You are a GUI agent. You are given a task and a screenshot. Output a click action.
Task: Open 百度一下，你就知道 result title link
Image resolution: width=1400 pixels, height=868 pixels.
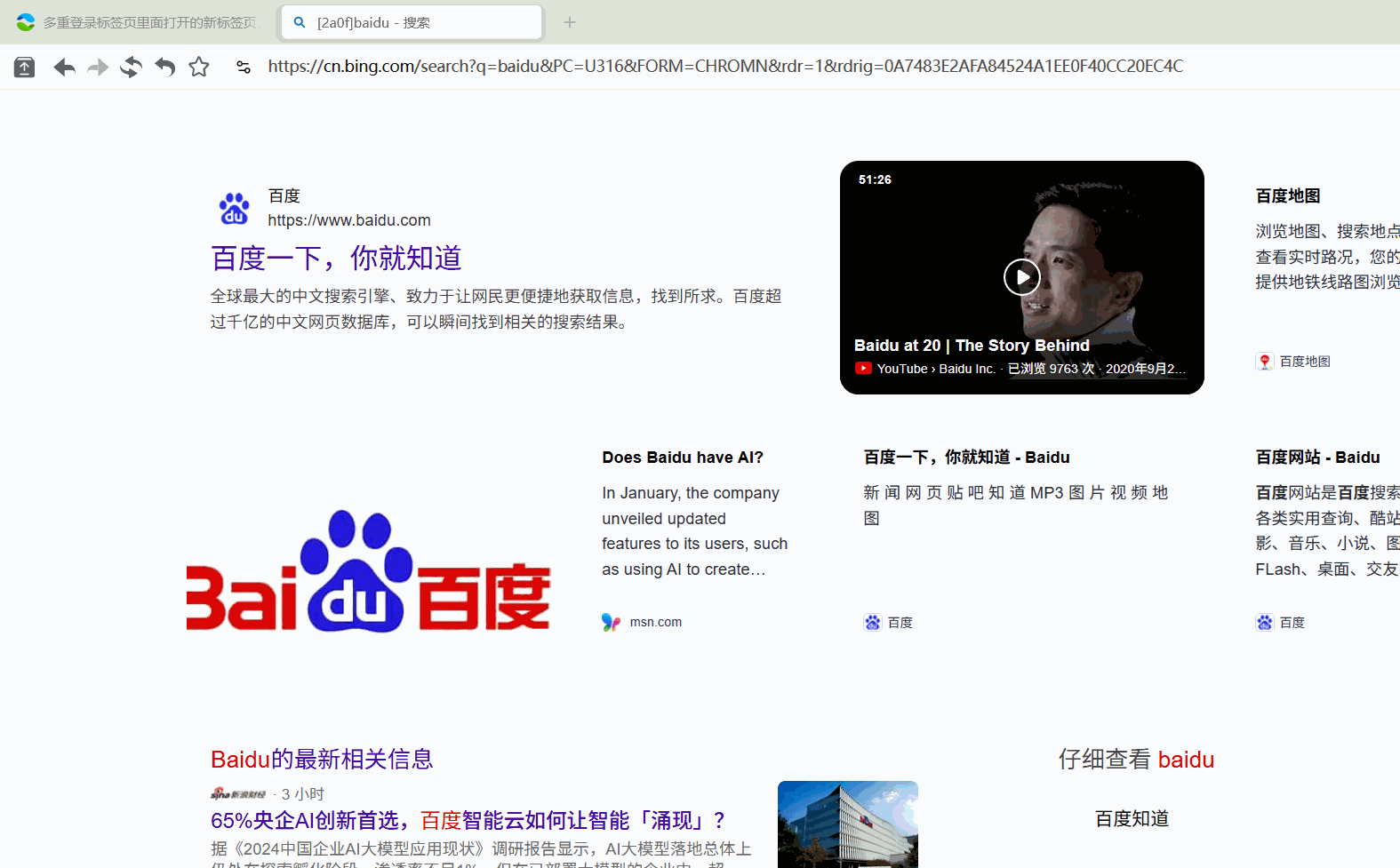pyautogui.click(x=336, y=259)
